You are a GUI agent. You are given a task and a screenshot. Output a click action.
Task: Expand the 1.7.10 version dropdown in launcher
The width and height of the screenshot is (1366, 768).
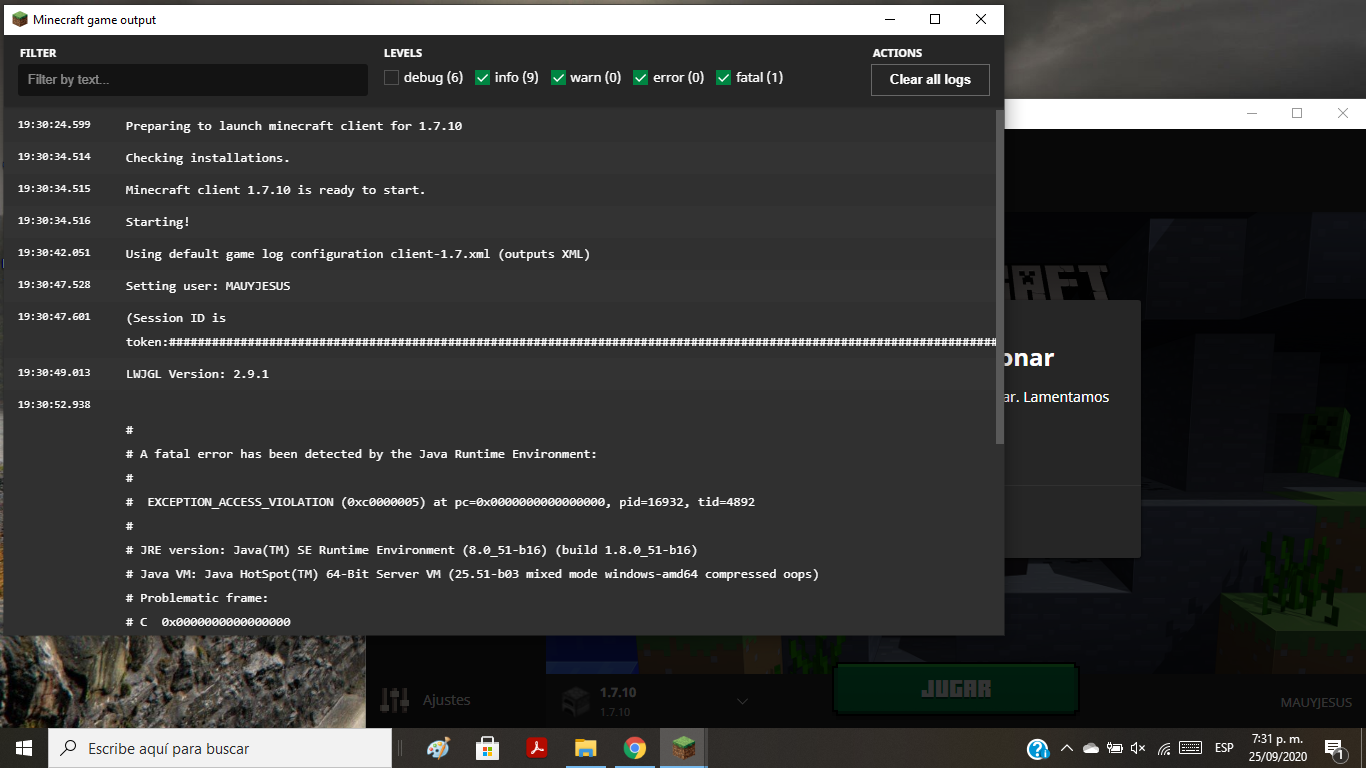742,701
